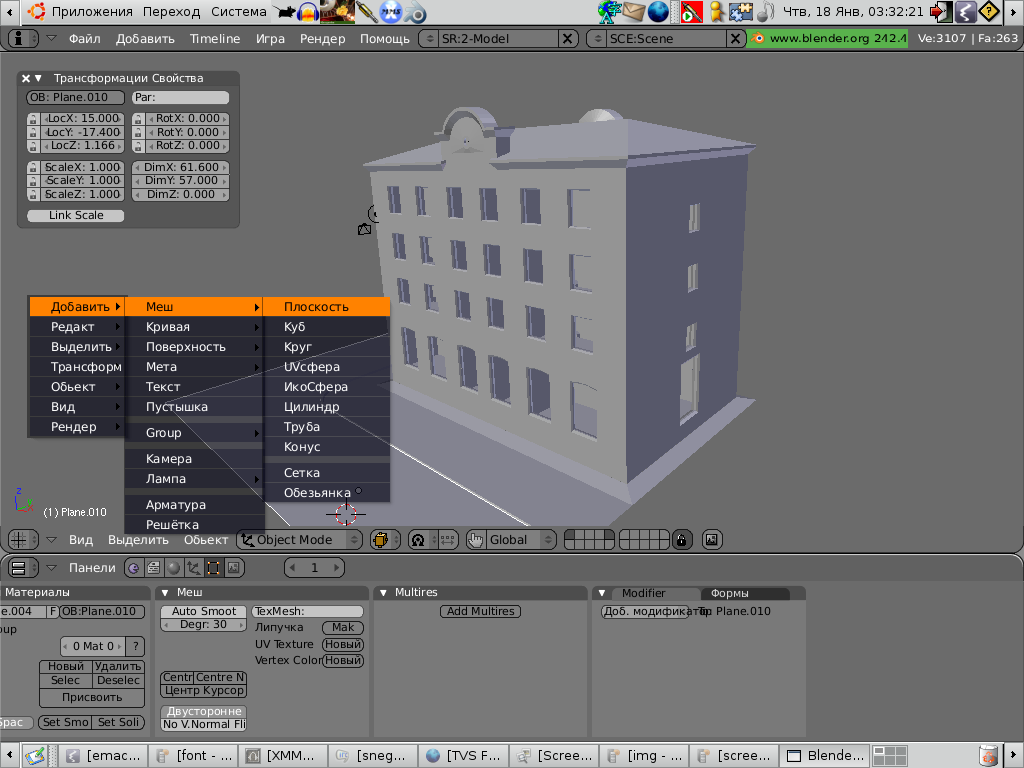This screenshot has height=768, width=1024.
Task: Click the render preview image icon in the 3D header
Action: tap(712, 540)
